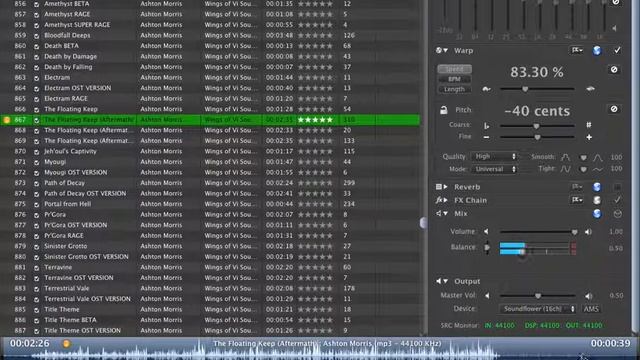Viewport: 640px width, 360px height.
Task: Click the minus icon beside the Fine slider
Action: click(x=487, y=137)
